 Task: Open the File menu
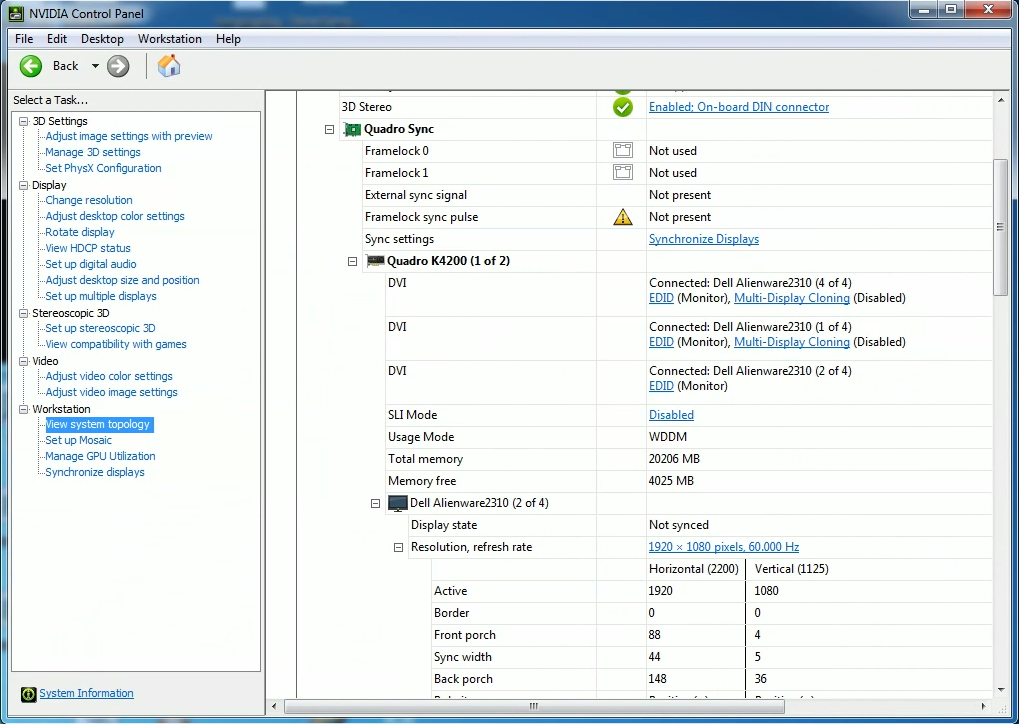tap(24, 39)
